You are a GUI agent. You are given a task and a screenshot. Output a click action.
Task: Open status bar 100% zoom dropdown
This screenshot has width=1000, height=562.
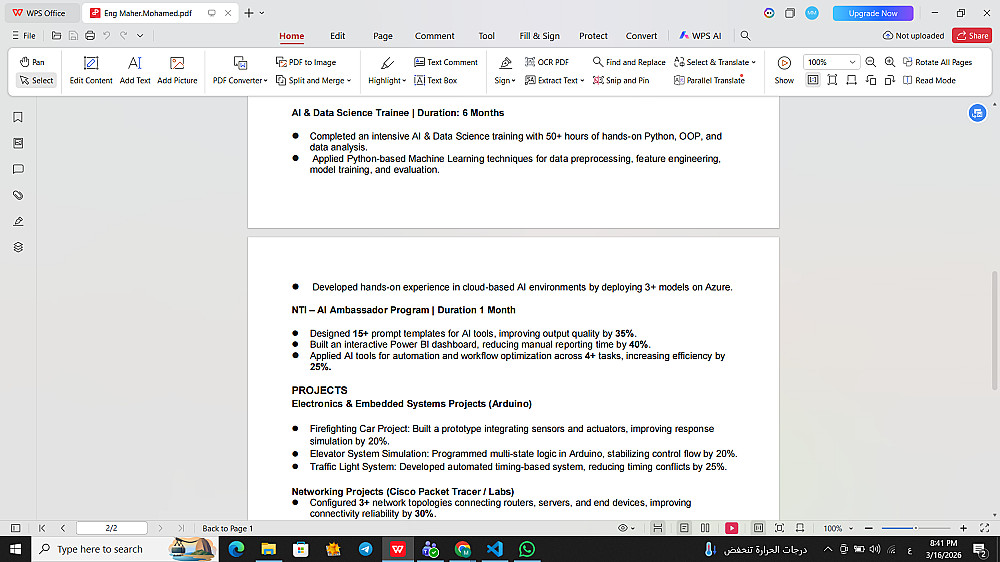point(837,528)
